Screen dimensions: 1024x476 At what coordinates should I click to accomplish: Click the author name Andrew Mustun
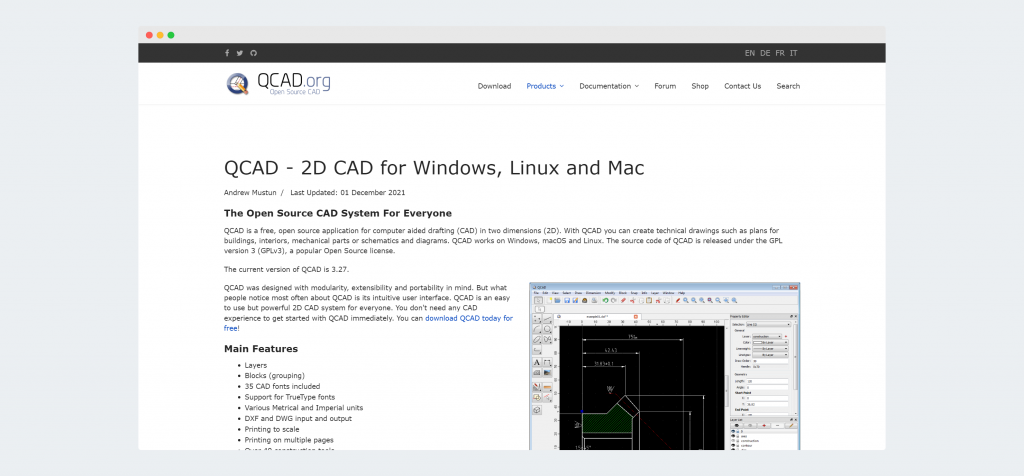click(250, 193)
